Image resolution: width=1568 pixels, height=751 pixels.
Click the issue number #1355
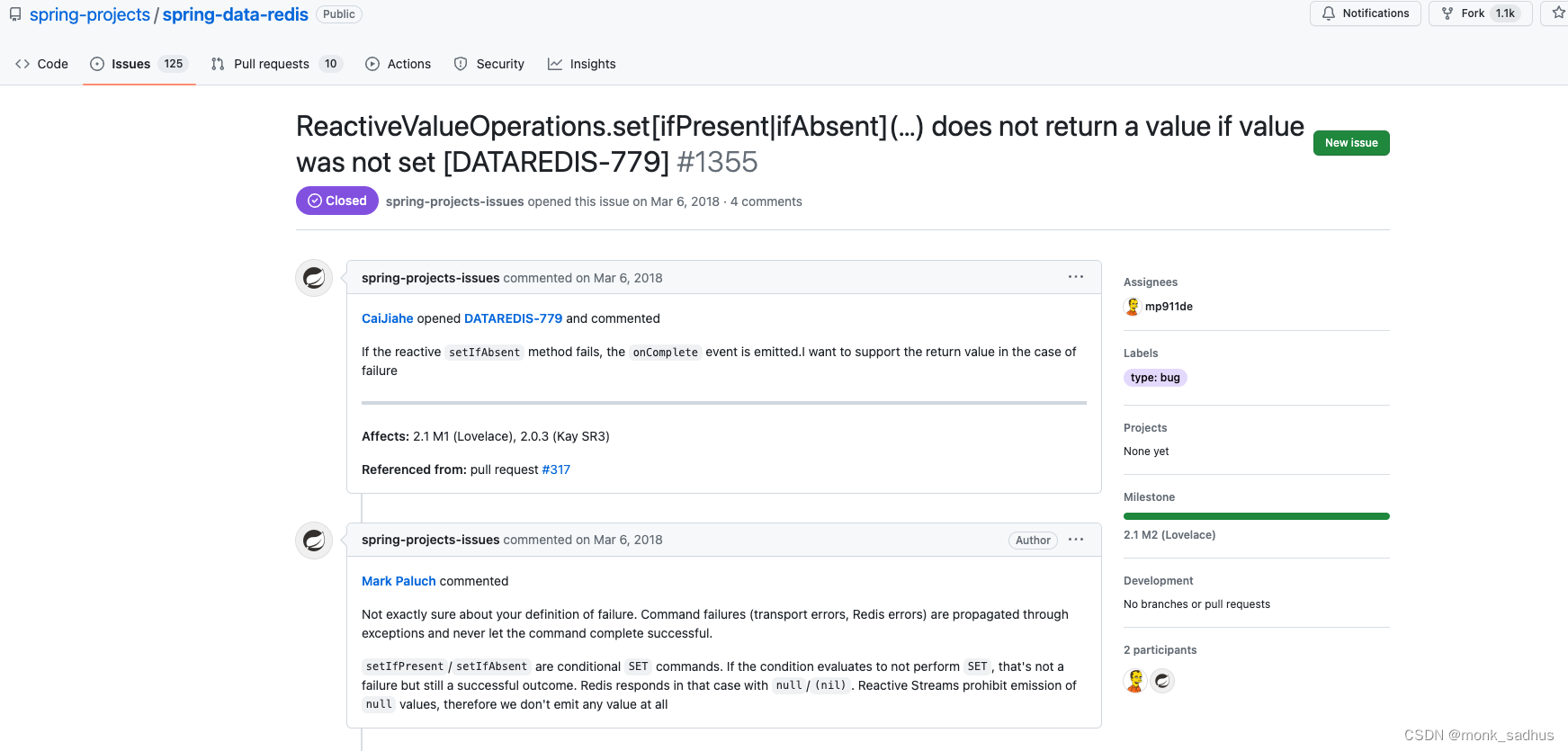pyautogui.click(x=717, y=162)
